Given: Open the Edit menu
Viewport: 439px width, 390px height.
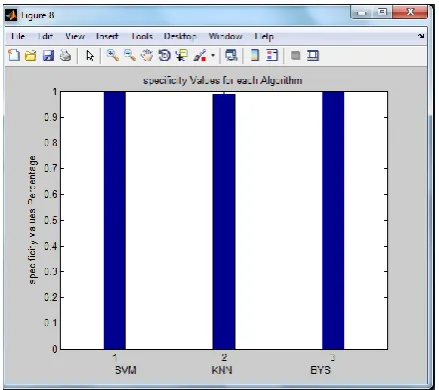Looking at the screenshot, I should [45, 36].
